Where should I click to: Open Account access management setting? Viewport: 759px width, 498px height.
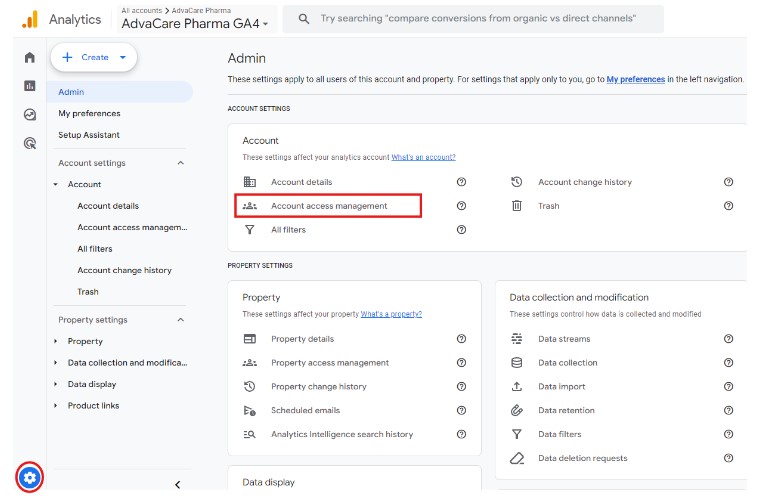point(328,206)
